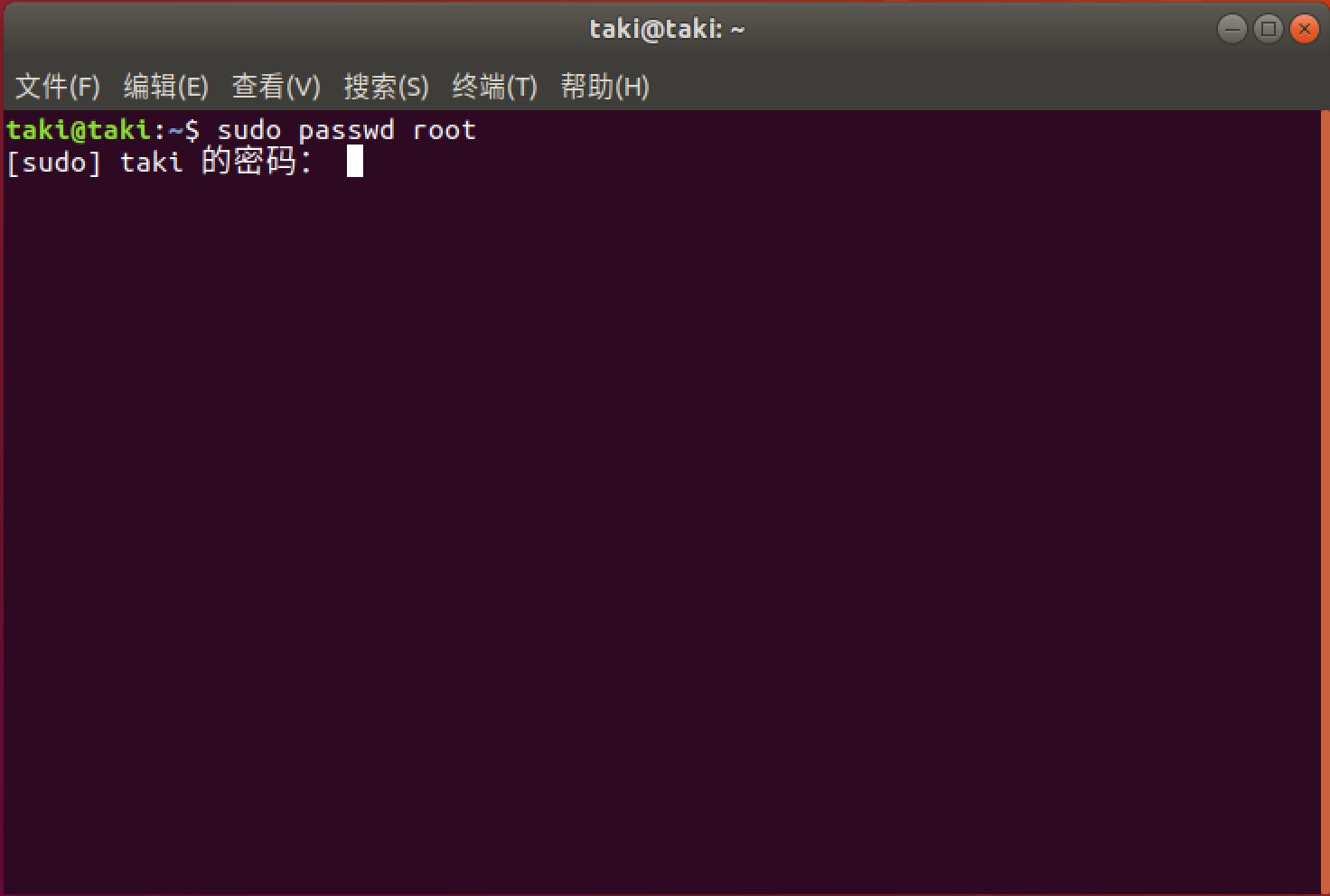The height and width of the screenshot is (896, 1330).
Task: Open the 编辑(E) menu
Action: tap(166, 87)
